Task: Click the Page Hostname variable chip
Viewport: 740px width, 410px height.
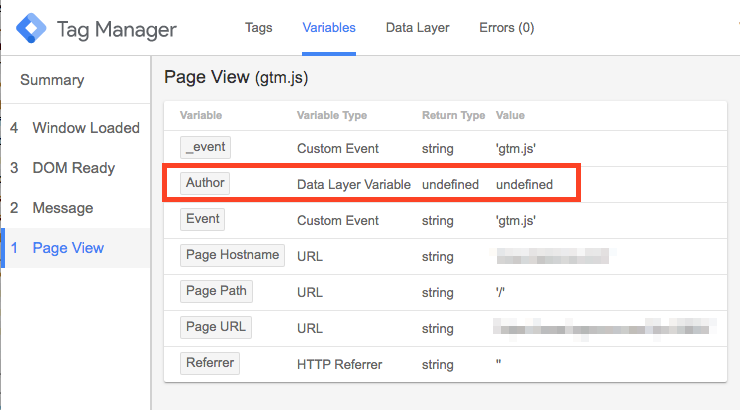Action: tap(232, 255)
